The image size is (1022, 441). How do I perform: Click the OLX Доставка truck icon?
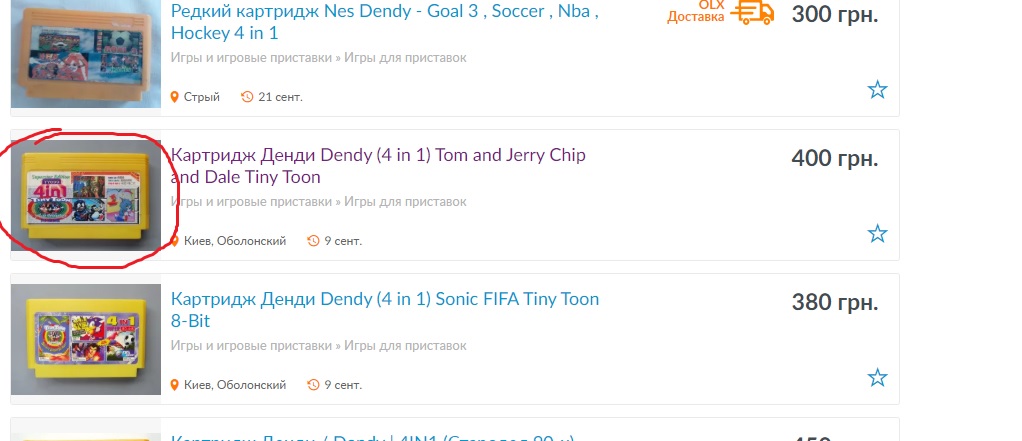[x=752, y=11]
